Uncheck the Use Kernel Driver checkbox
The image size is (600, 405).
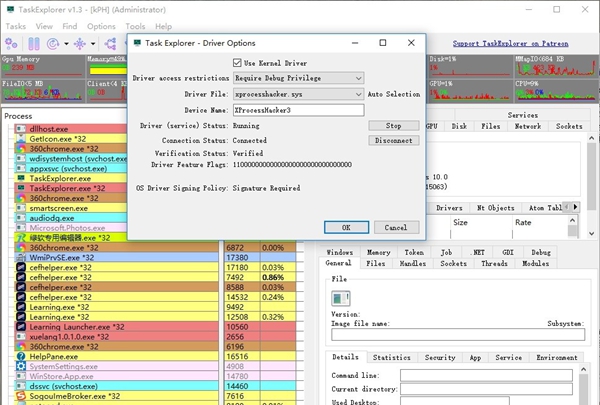[x=237, y=63]
